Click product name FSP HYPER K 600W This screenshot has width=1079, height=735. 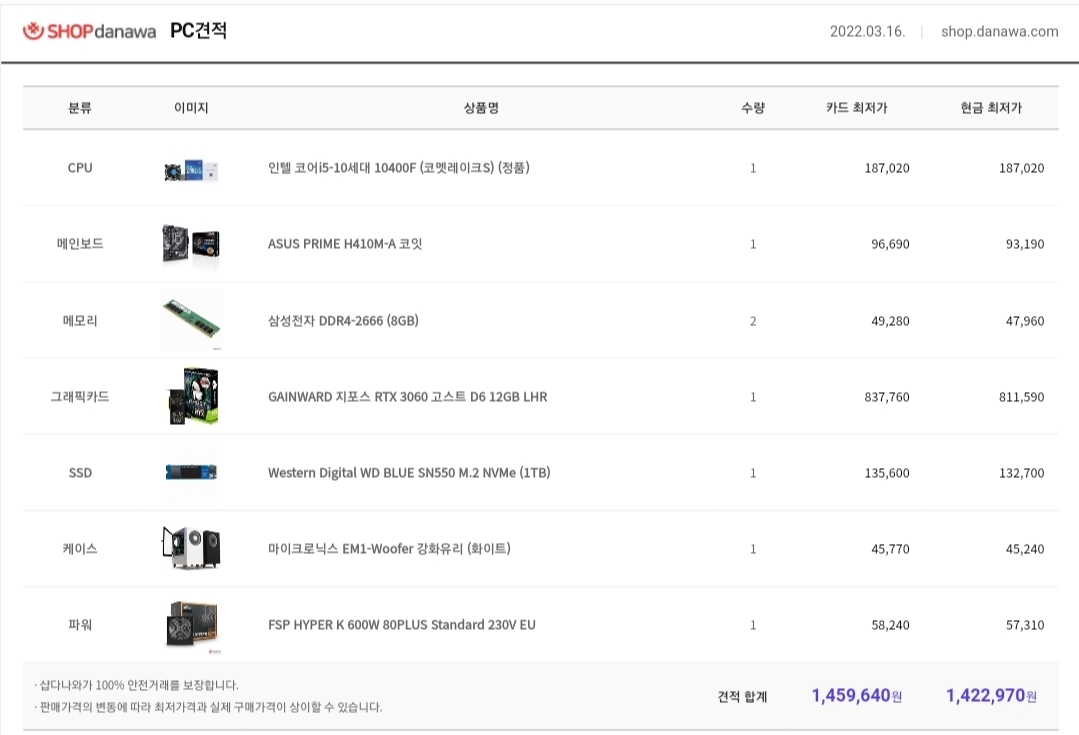[401, 625]
